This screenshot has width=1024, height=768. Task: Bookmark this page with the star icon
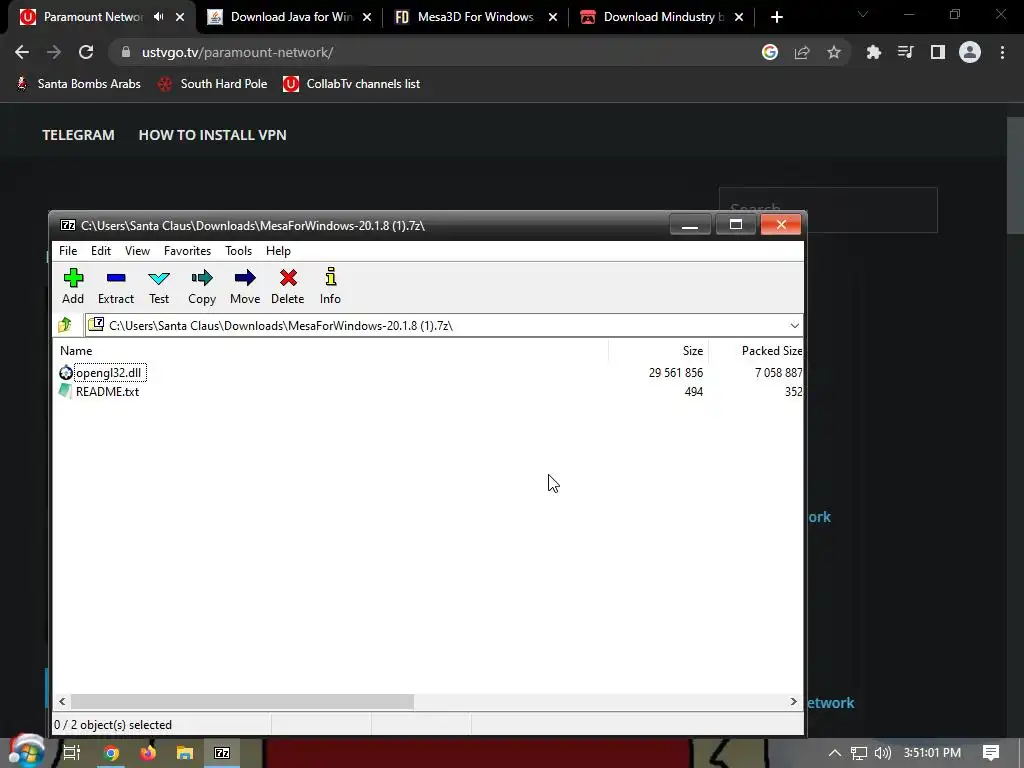[834, 52]
